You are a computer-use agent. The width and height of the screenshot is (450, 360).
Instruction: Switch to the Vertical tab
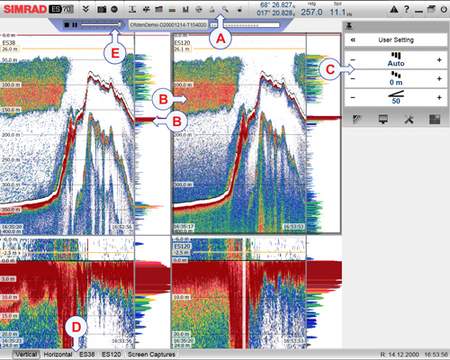(26, 354)
